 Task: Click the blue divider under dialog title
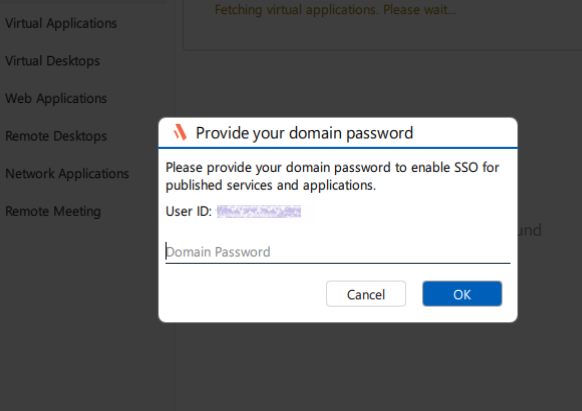(338, 148)
